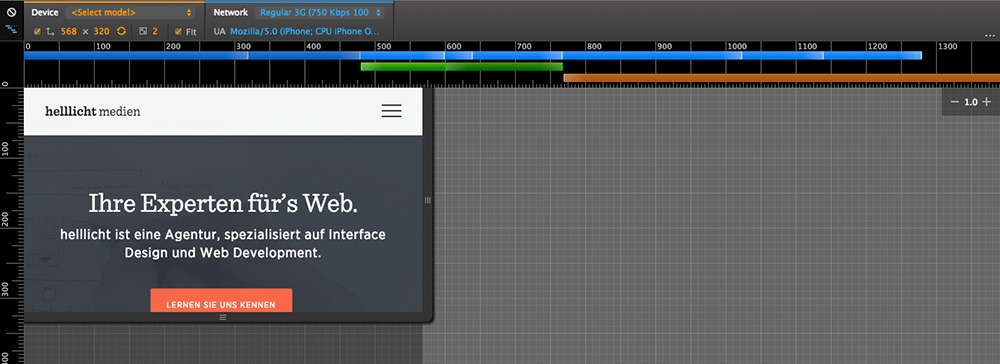1000x364 pixels.
Task: Open the Device Select model dropdown
Action: coord(131,12)
